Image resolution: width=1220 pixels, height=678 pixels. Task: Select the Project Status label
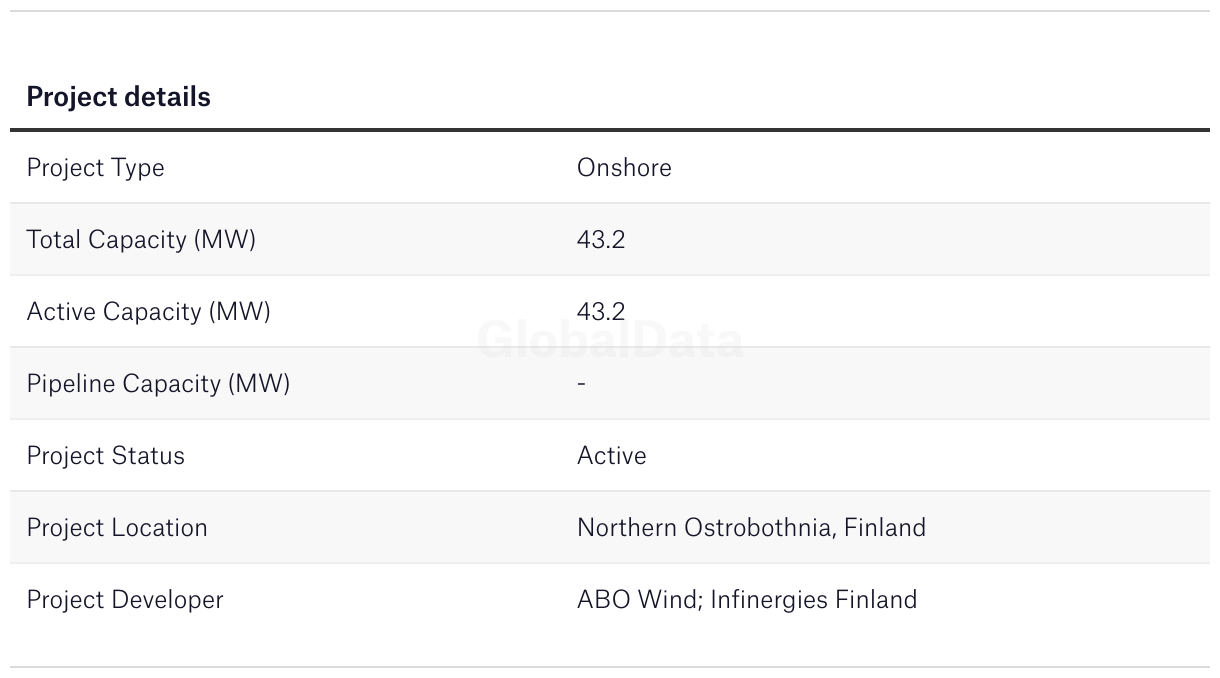(106, 456)
